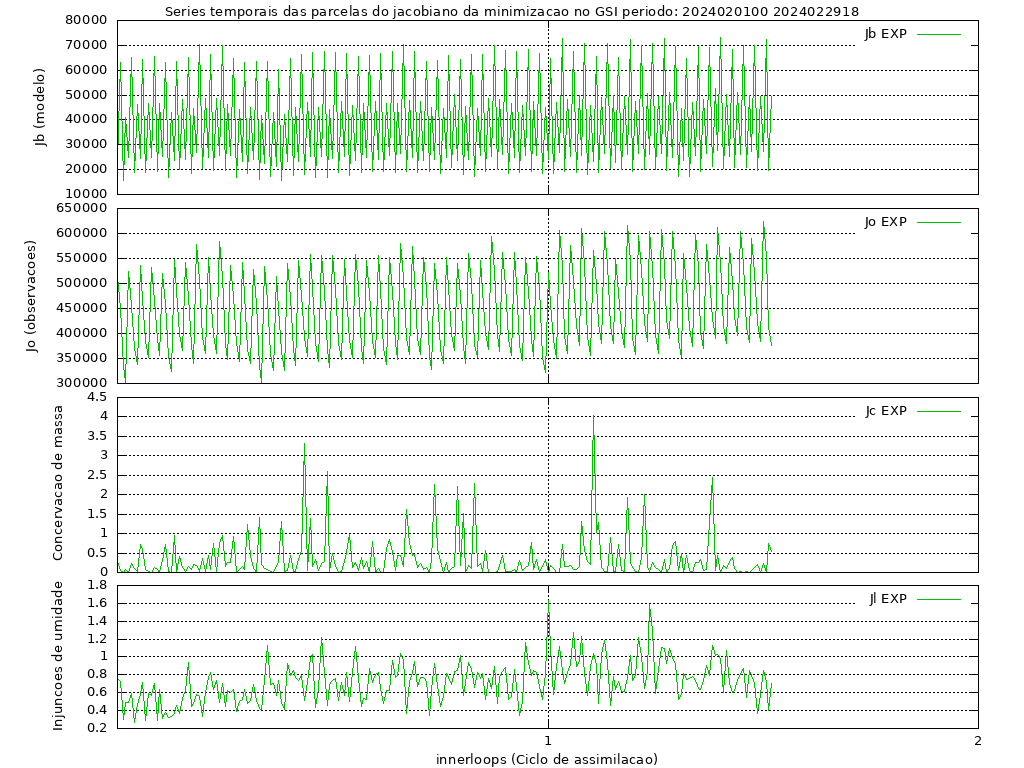Click the 'Jo (observacoes)' y-axis label

tap(32, 296)
